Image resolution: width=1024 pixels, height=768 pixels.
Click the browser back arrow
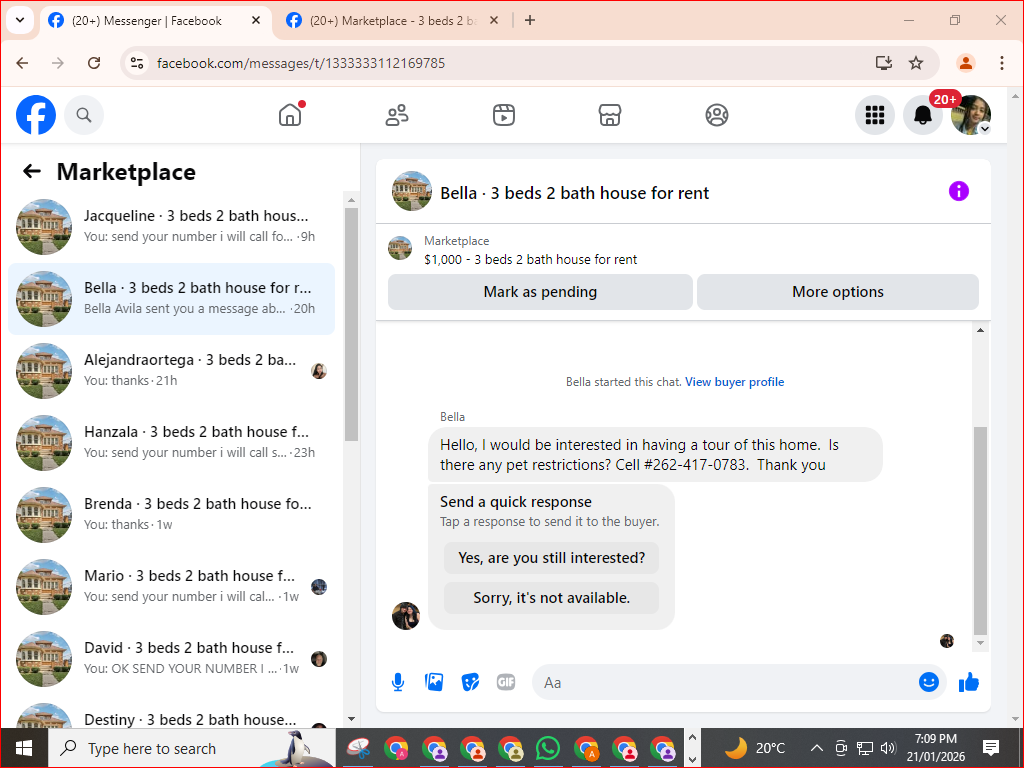(22, 63)
